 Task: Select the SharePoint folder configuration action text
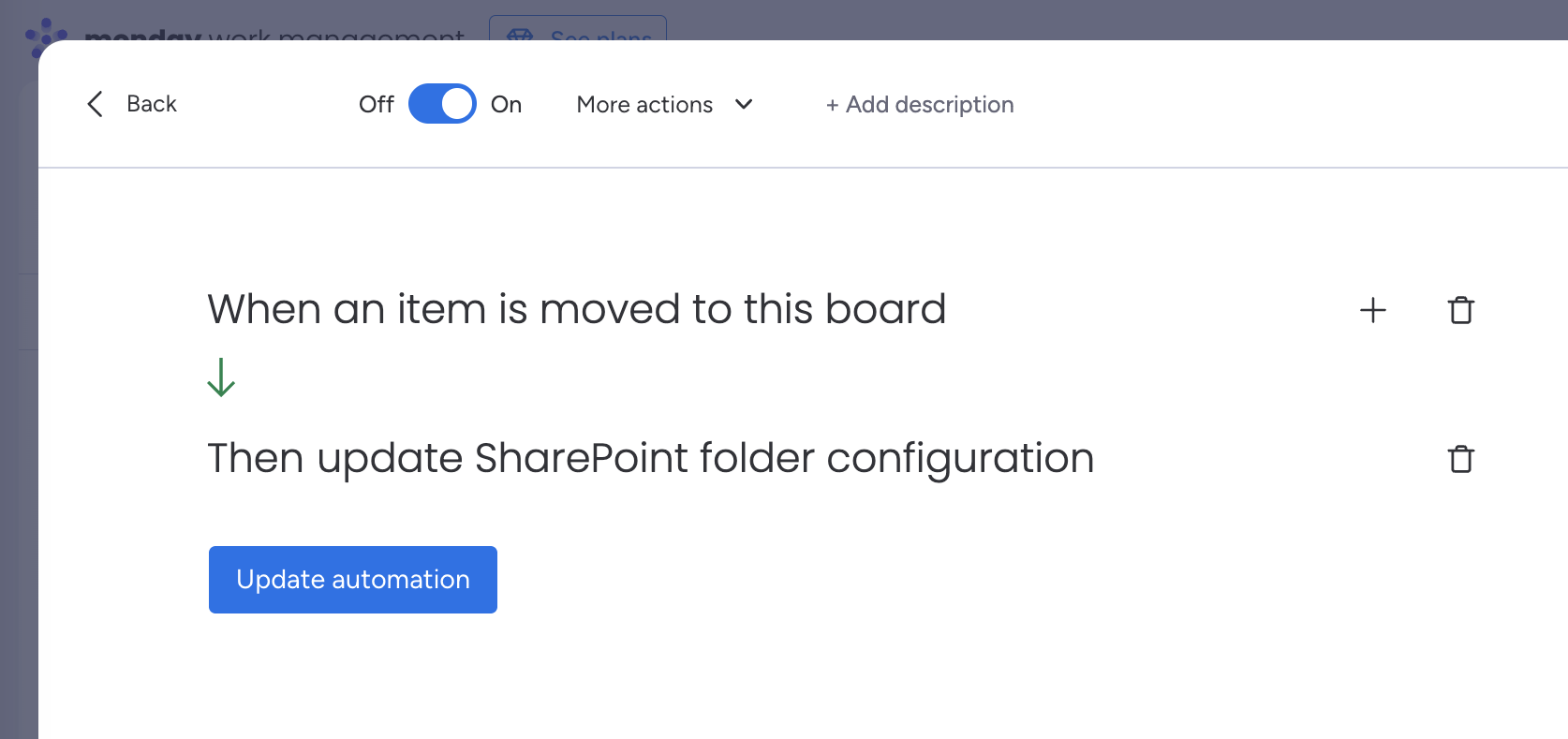click(650, 458)
